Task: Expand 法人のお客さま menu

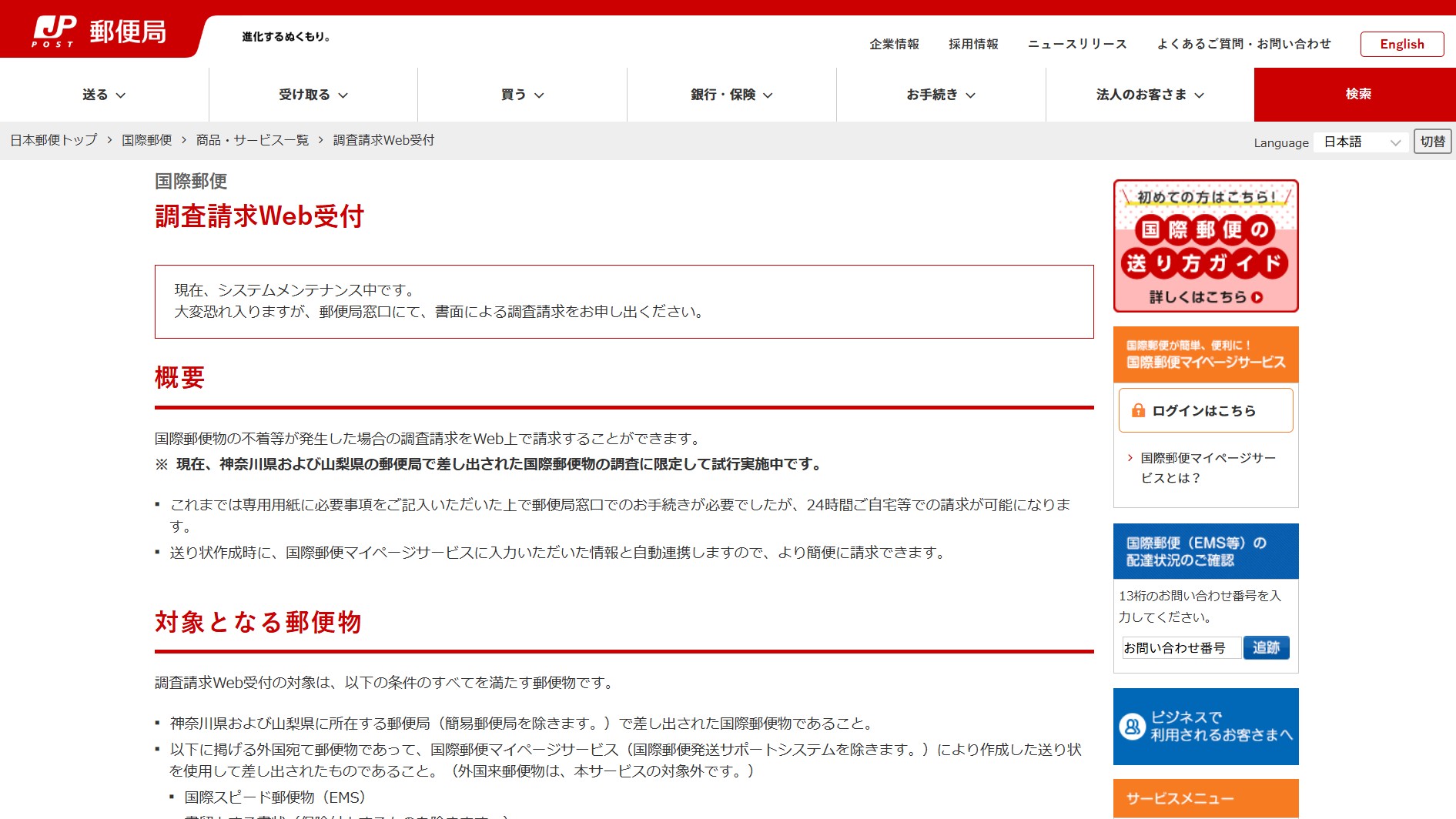Action: [x=1150, y=95]
